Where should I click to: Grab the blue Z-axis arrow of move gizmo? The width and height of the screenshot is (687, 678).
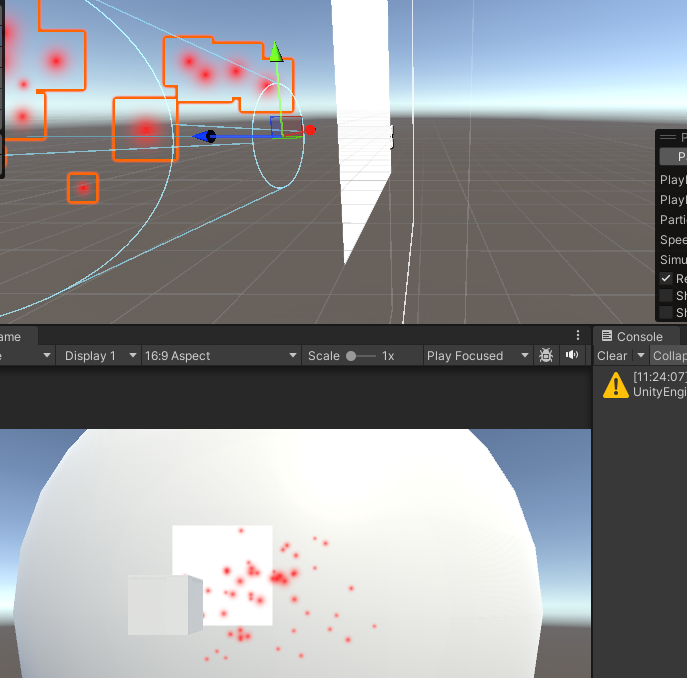pyautogui.click(x=204, y=136)
